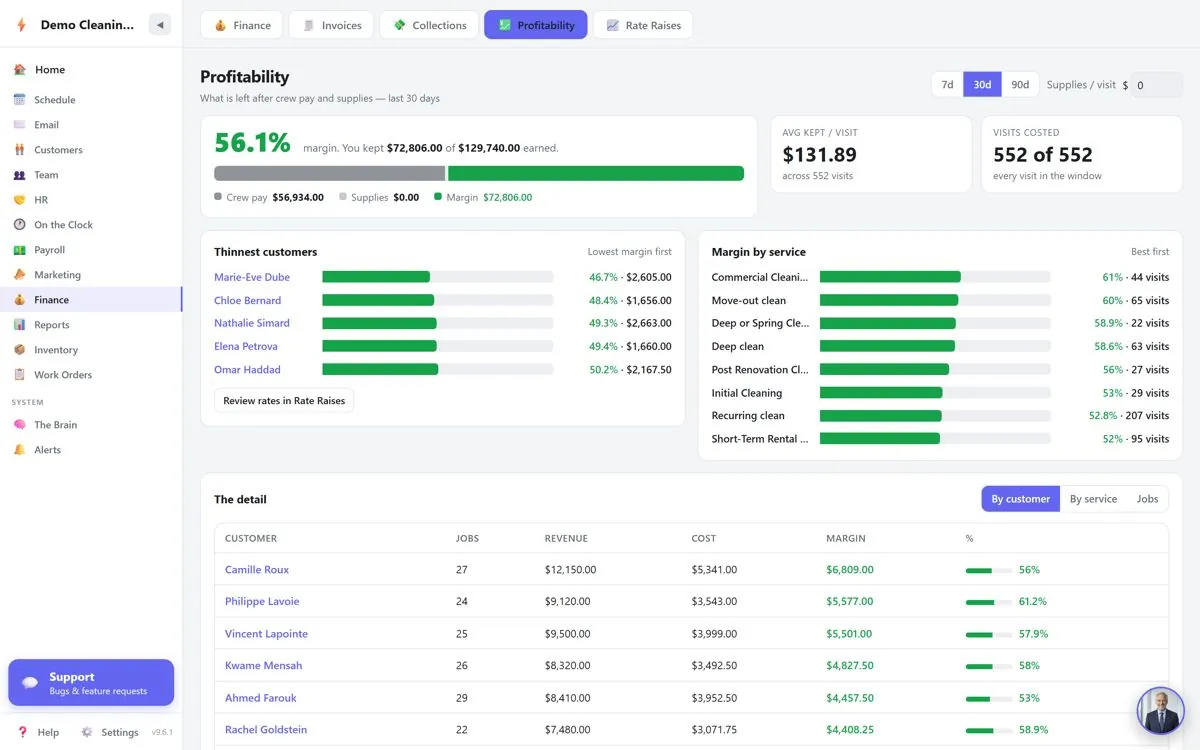Click the Email envelope icon
Viewport: 1200px width, 750px height.
20,125
